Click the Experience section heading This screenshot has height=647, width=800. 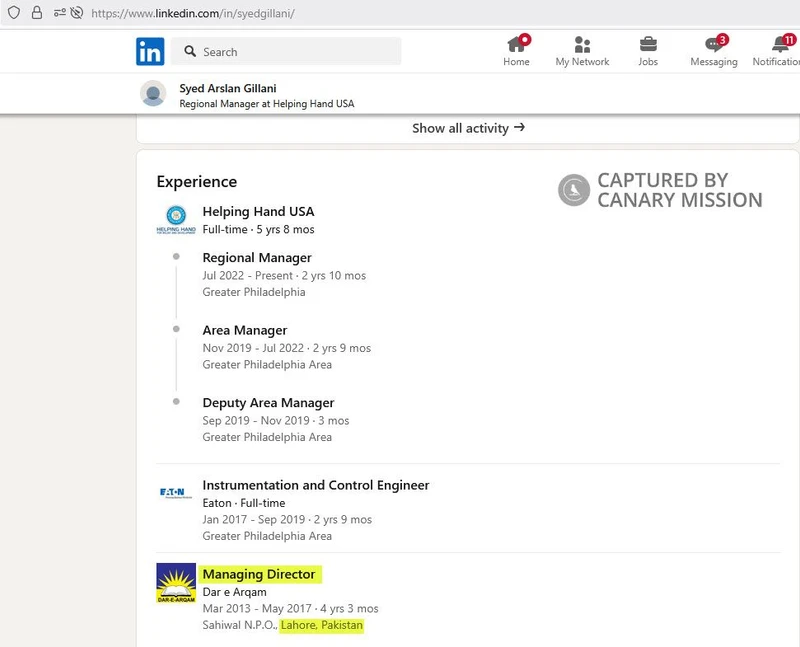[x=196, y=182]
